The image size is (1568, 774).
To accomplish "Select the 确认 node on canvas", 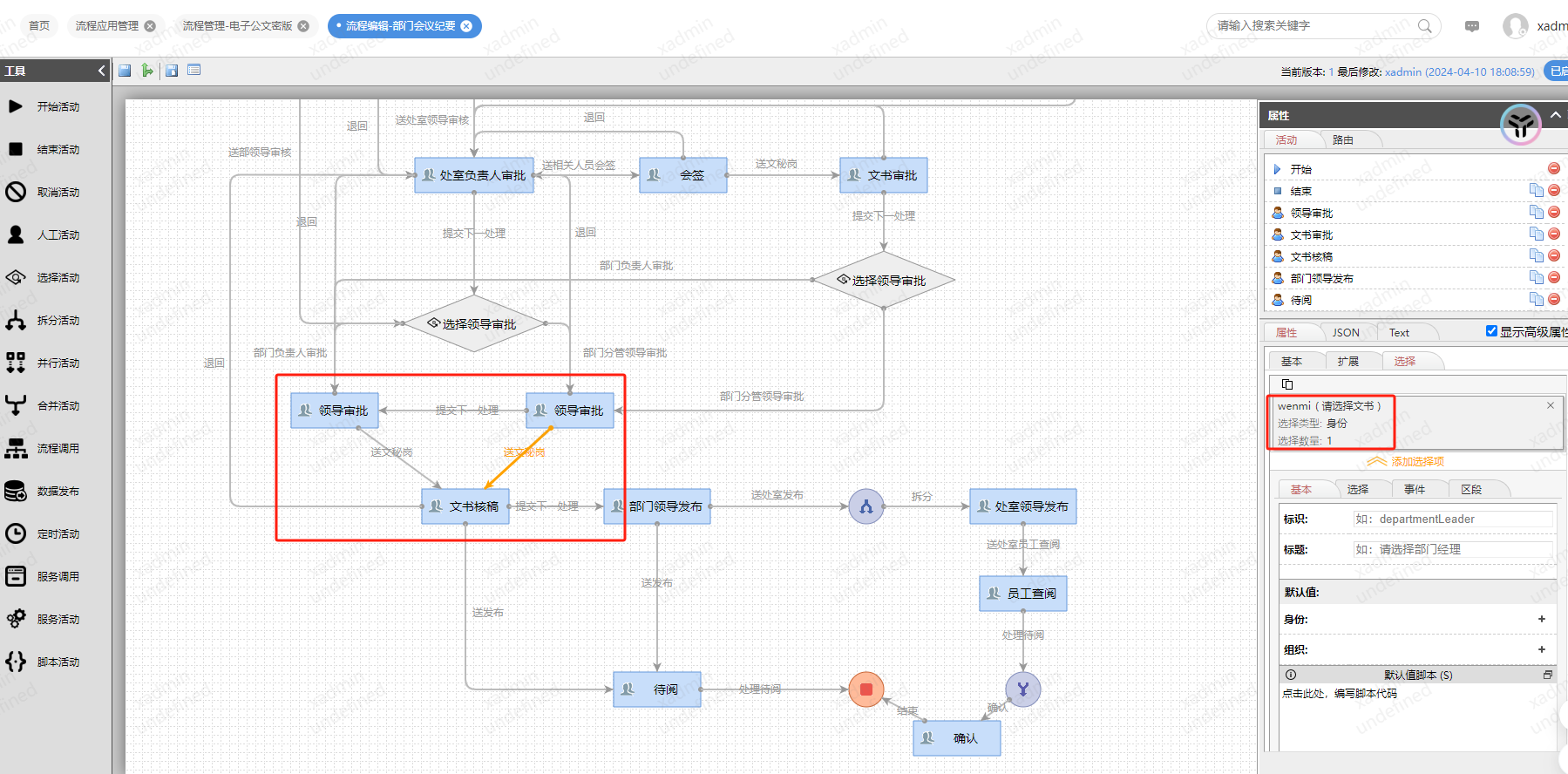I will 957,738.
